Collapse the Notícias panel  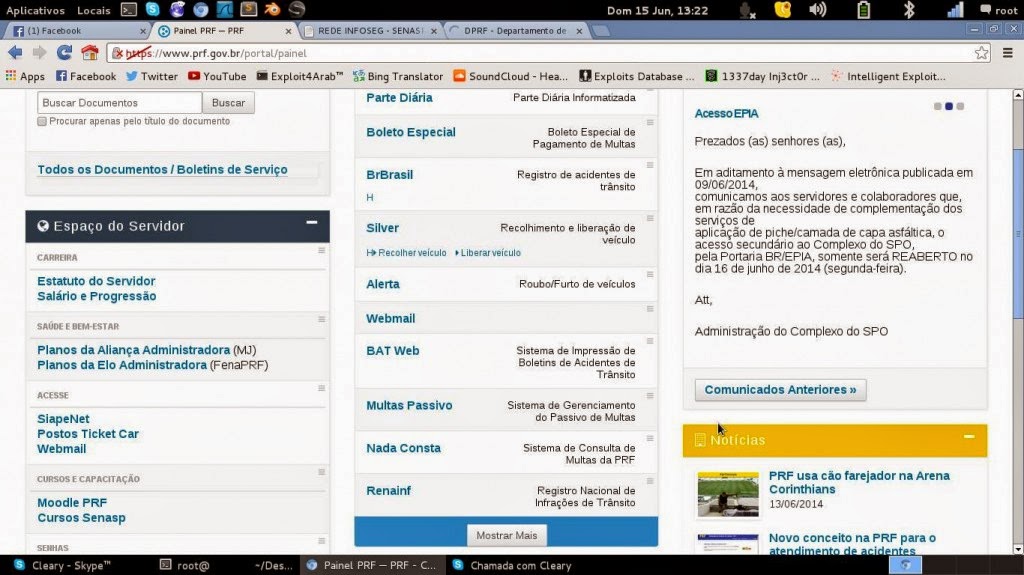[x=968, y=436]
